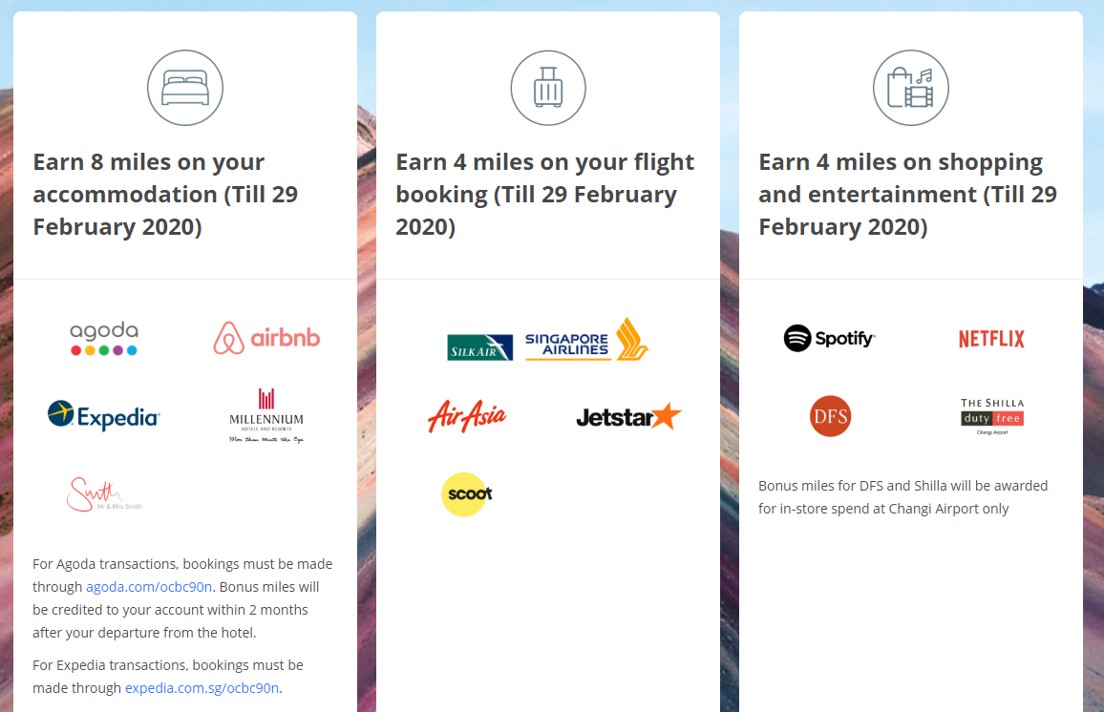
Task: Open the expedia.com.sg/ocbc90n link
Action: (x=202, y=688)
